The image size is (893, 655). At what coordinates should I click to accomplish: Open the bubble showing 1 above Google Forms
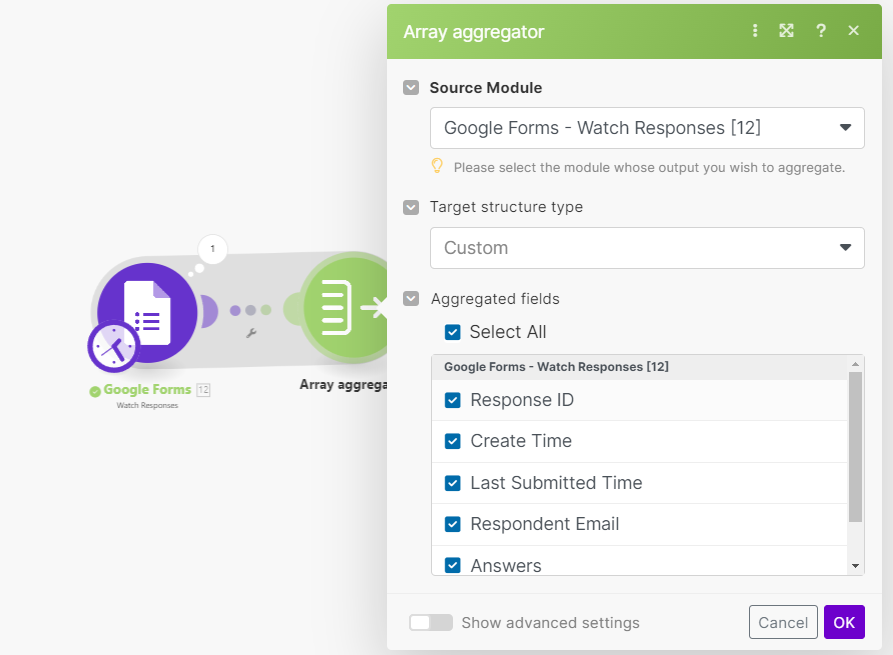click(x=212, y=249)
